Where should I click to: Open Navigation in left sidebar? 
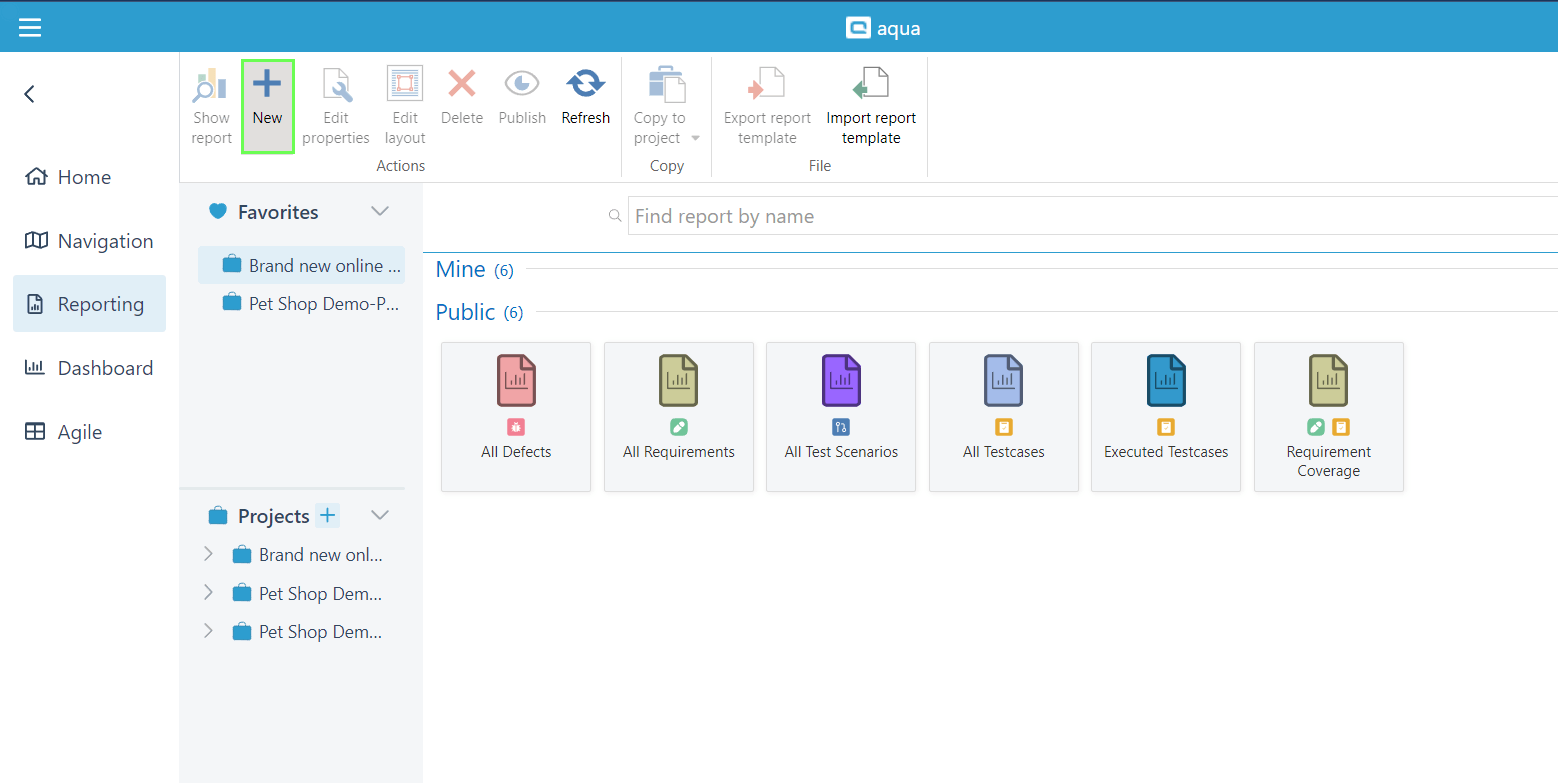pyautogui.click(x=105, y=241)
